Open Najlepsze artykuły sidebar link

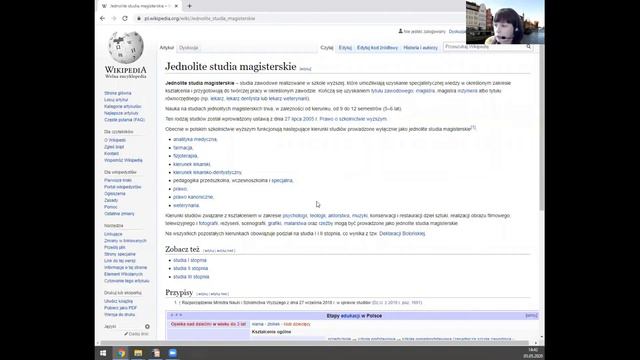point(121,113)
